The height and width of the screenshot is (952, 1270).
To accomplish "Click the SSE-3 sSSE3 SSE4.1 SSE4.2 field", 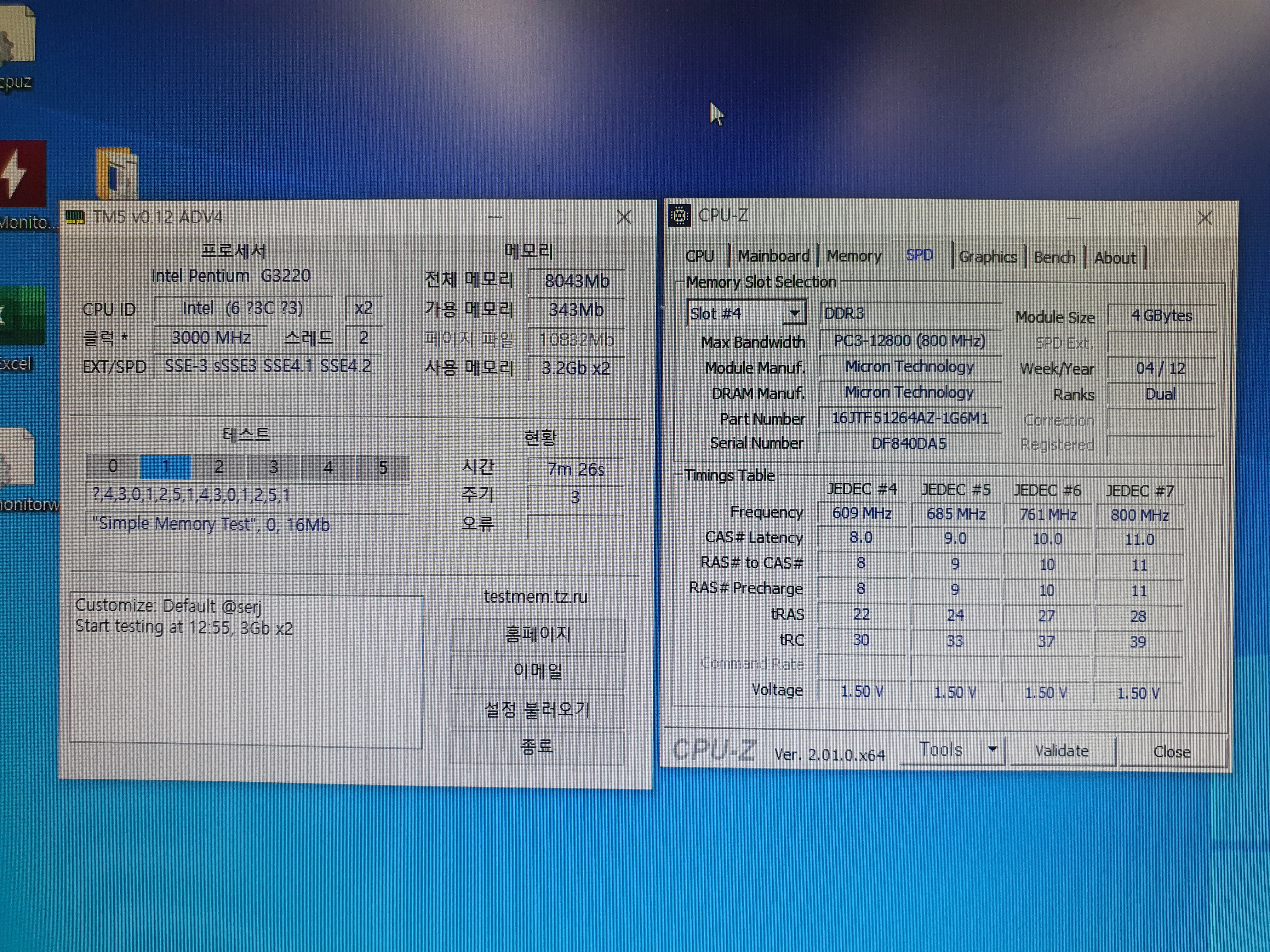I will [269, 366].
